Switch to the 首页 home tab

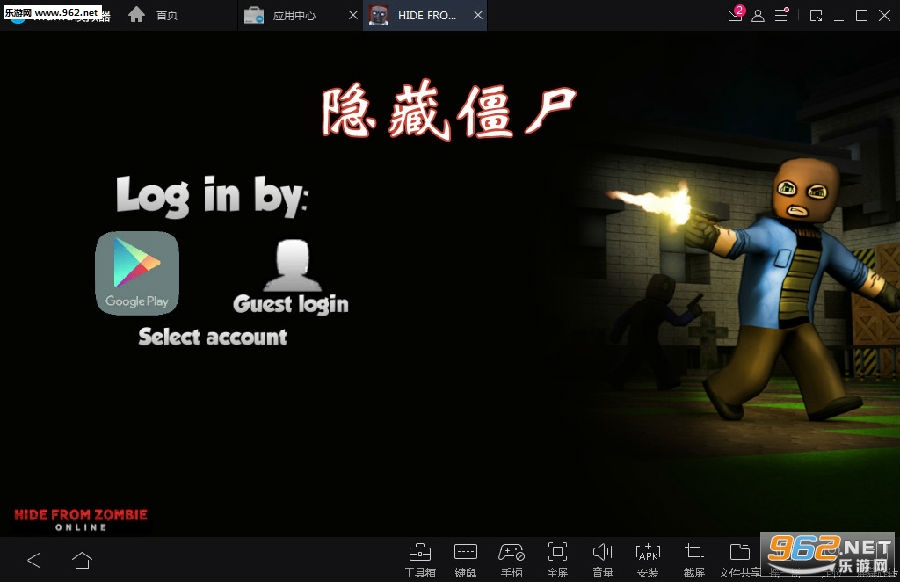point(153,15)
